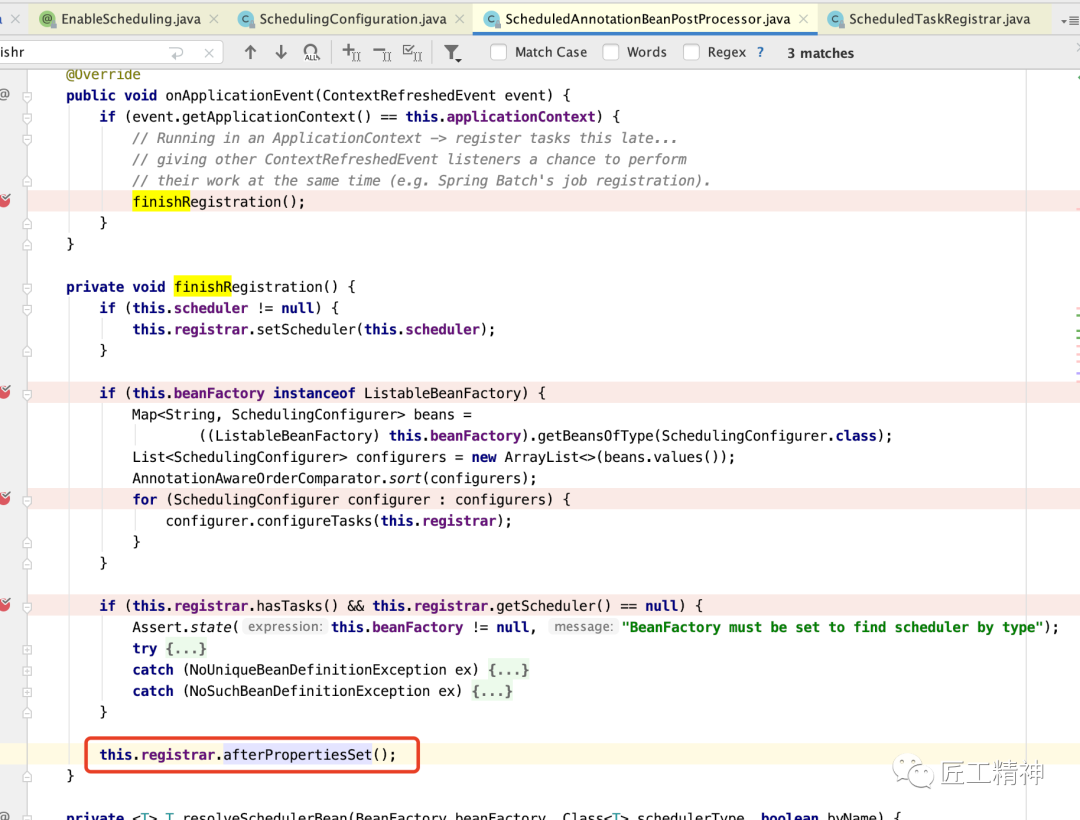The width and height of the screenshot is (1080, 820).
Task: Add selection for next occurrence icon
Action: pos(351,52)
